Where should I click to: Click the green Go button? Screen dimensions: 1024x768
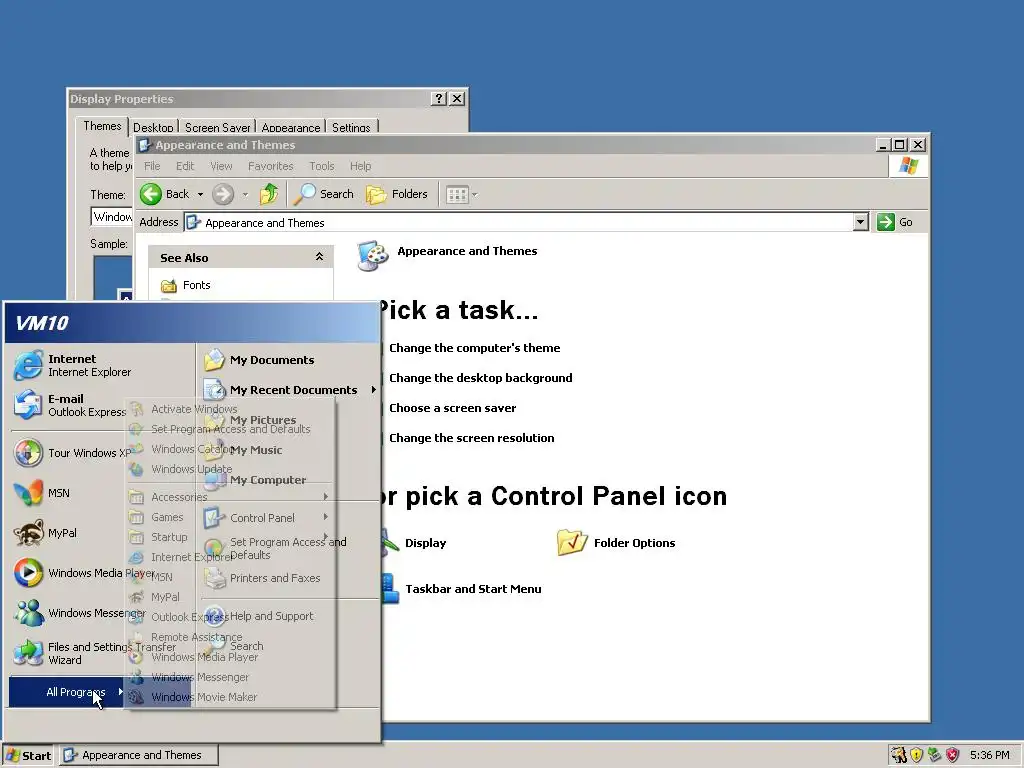tap(894, 222)
